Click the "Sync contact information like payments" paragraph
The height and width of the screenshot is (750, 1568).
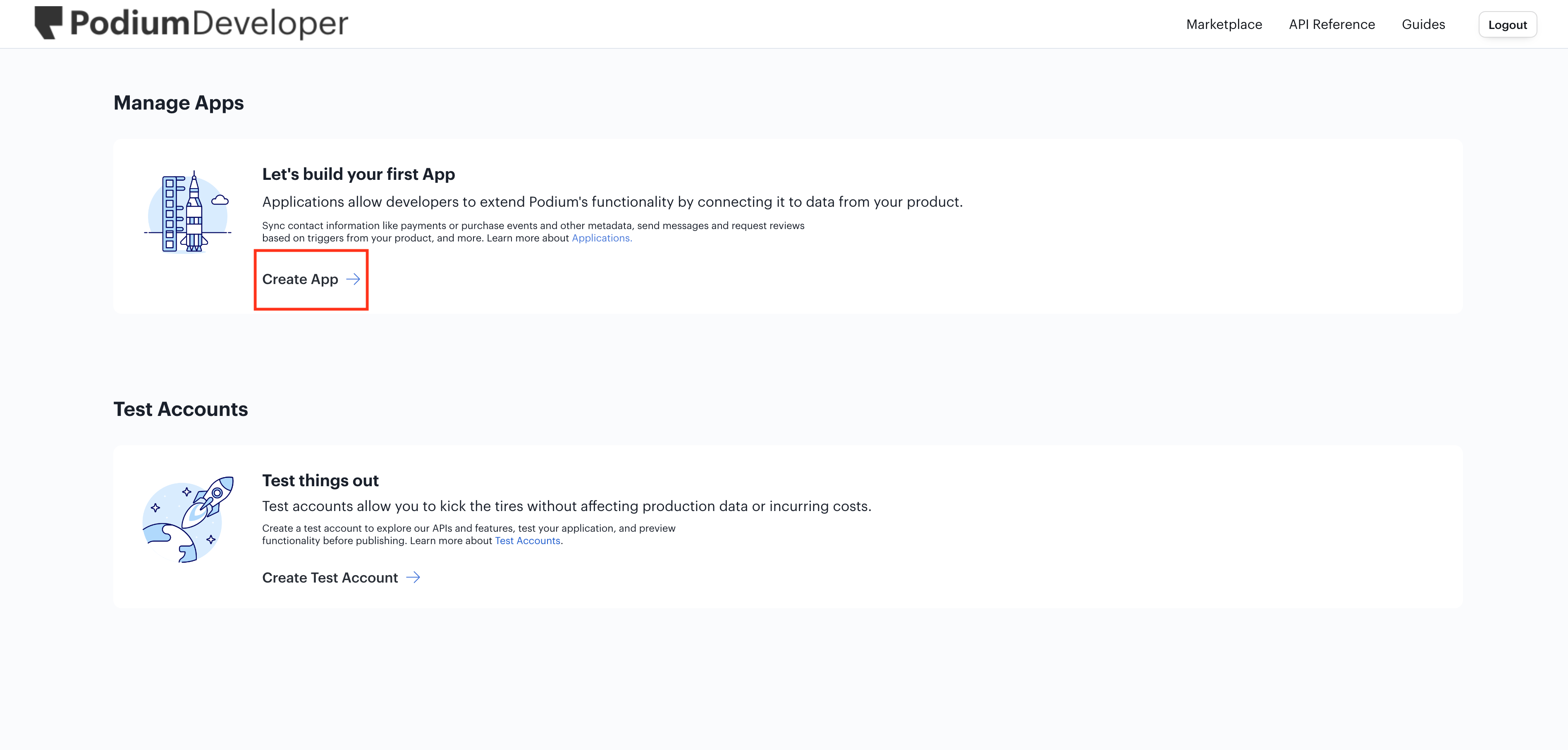click(533, 232)
